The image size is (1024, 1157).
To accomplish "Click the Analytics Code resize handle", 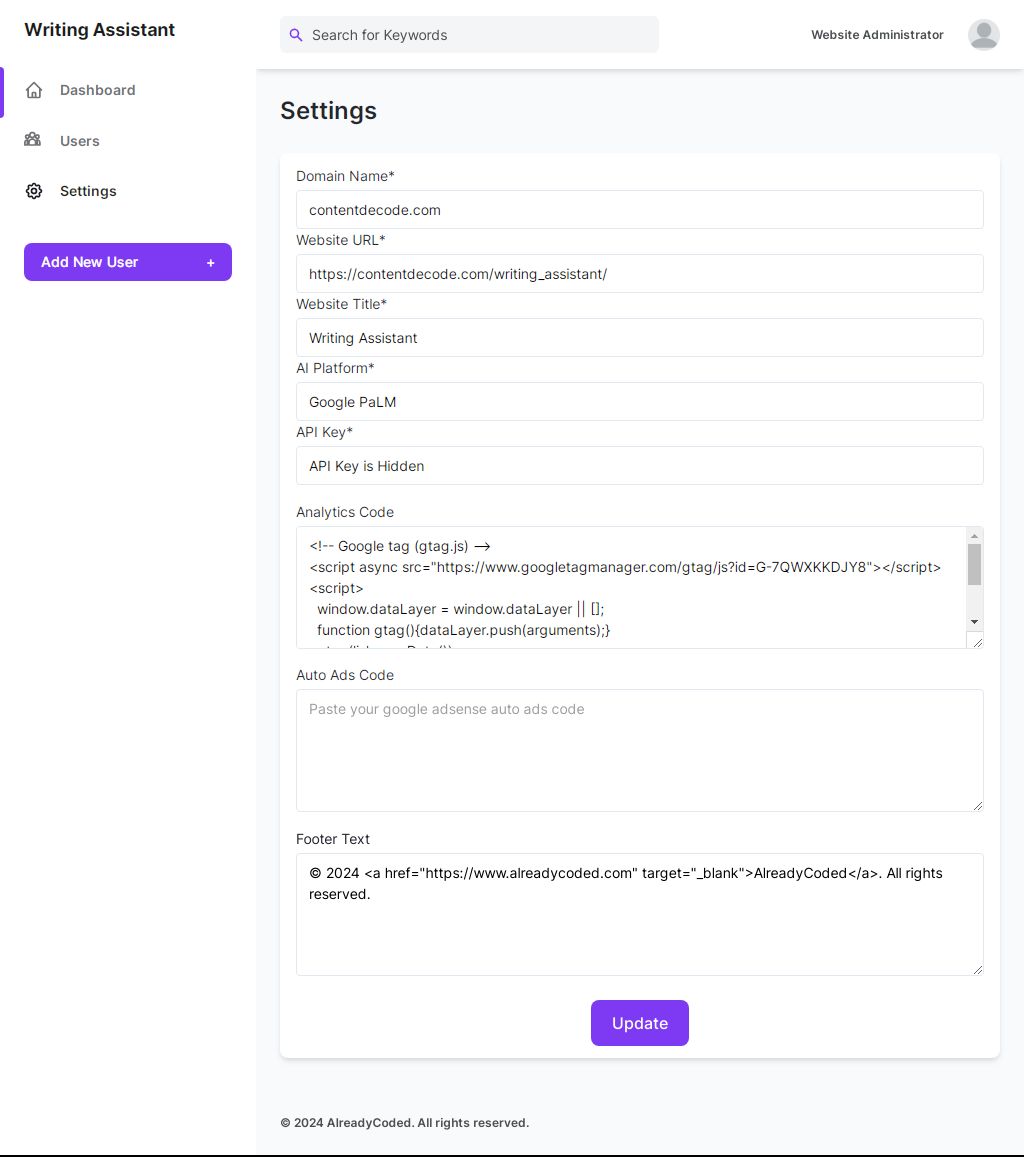I will (x=978, y=643).
